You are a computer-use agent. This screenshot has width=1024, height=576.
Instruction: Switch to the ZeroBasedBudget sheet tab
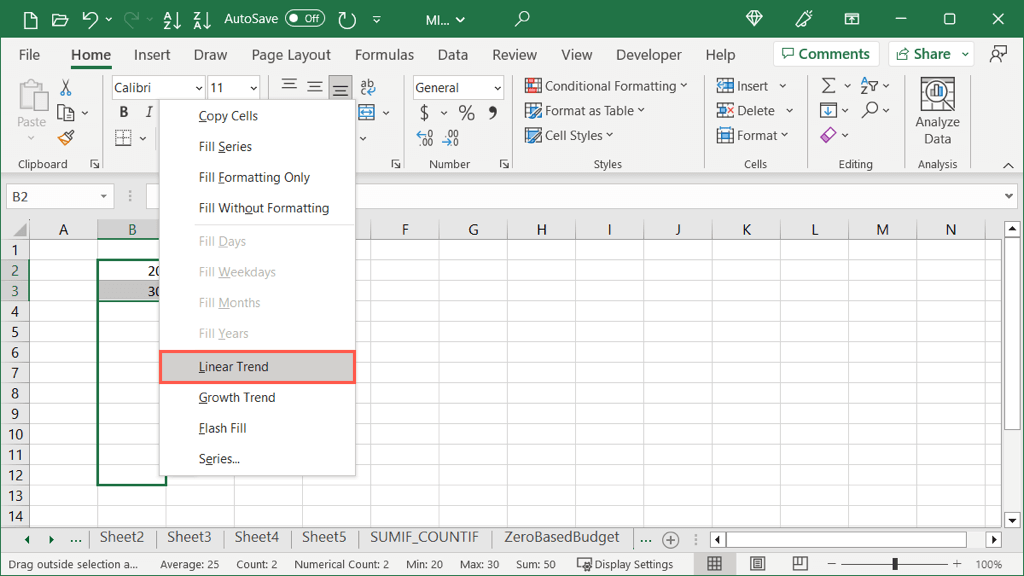tap(562, 538)
